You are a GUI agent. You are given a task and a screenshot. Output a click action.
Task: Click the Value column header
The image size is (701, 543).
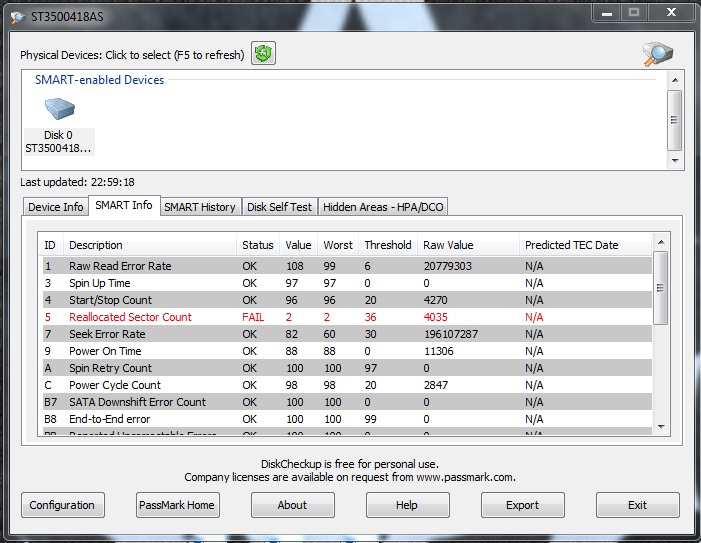coord(298,245)
